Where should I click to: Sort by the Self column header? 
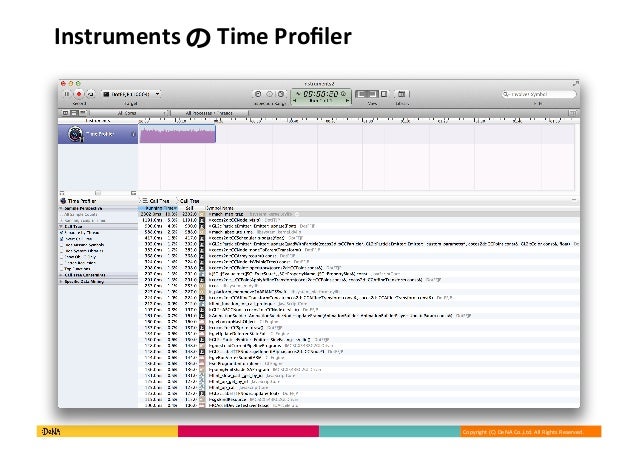(189, 208)
